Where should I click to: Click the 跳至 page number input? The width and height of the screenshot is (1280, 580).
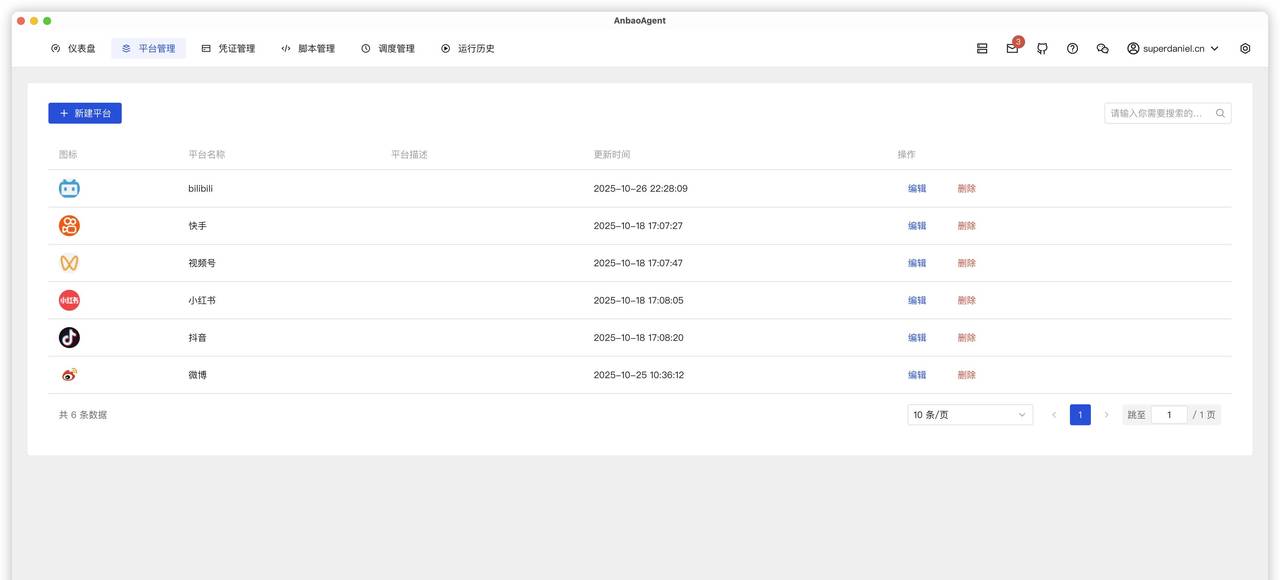(x=1168, y=412)
